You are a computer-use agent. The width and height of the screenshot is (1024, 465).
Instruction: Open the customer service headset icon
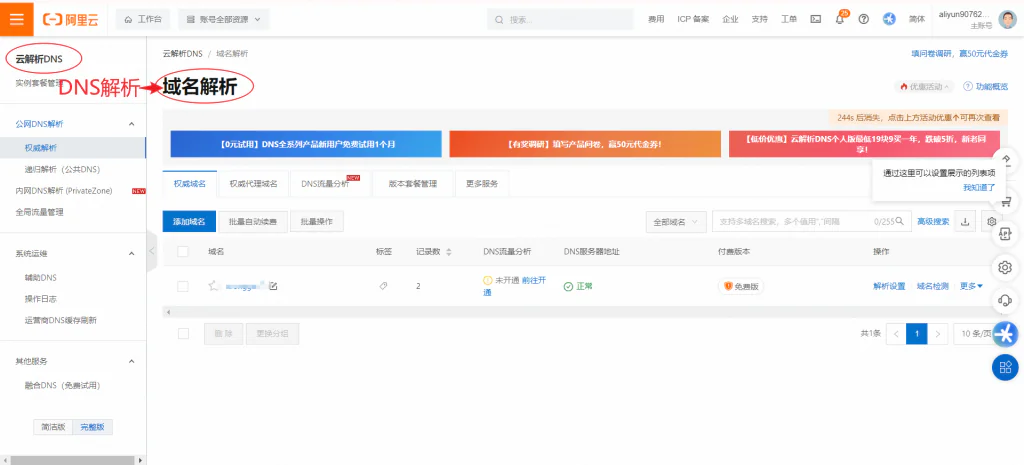click(1006, 300)
